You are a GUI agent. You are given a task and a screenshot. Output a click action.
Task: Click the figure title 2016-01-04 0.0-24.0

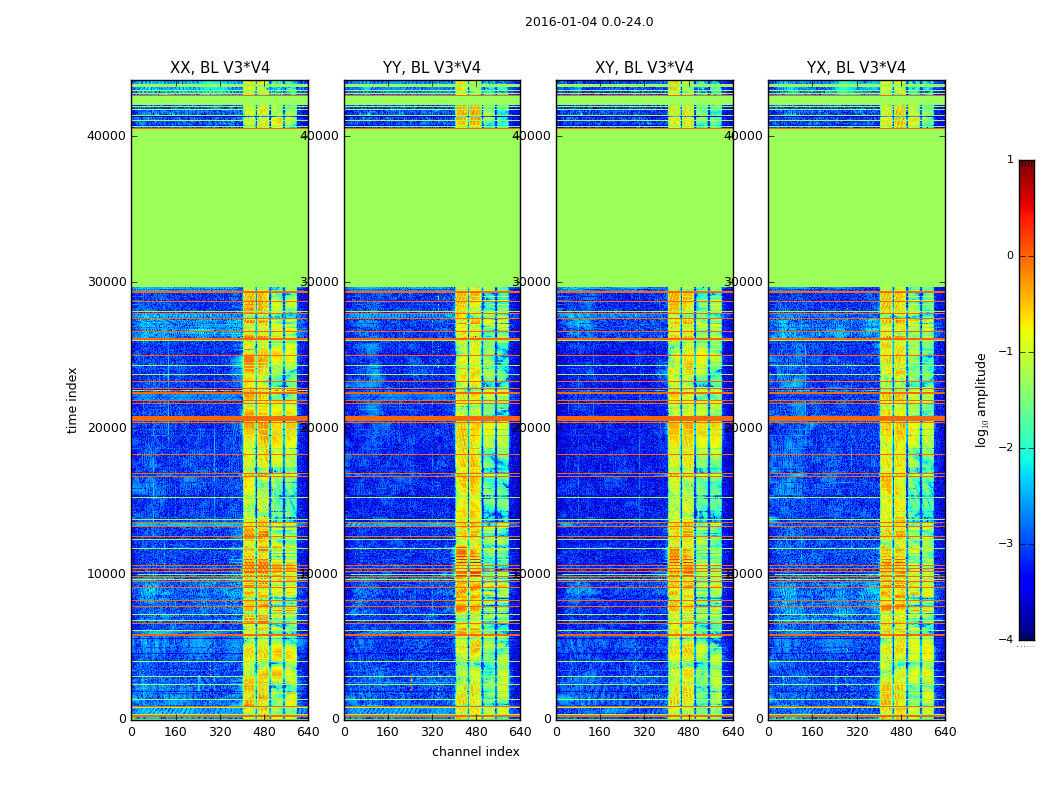pos(589,22)
